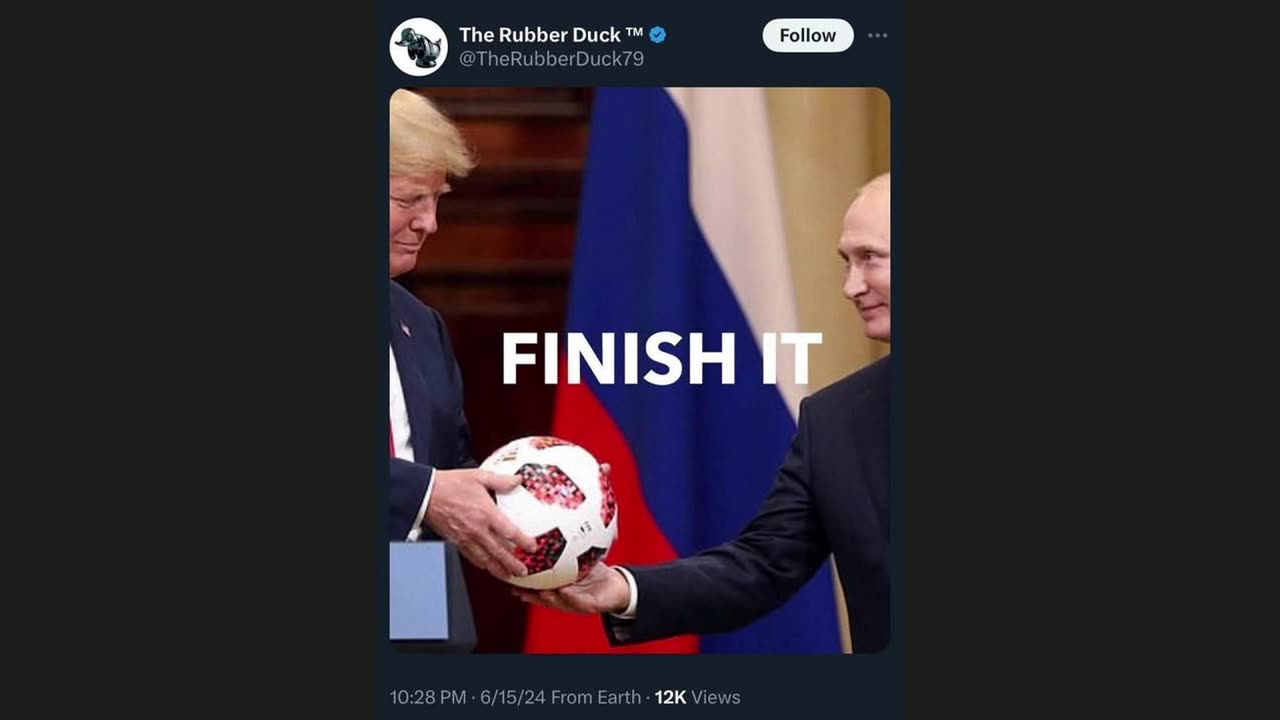Screen dimensions: 1280x720
Task: Click the blue podium at bottom left
Action: point(420,592)
